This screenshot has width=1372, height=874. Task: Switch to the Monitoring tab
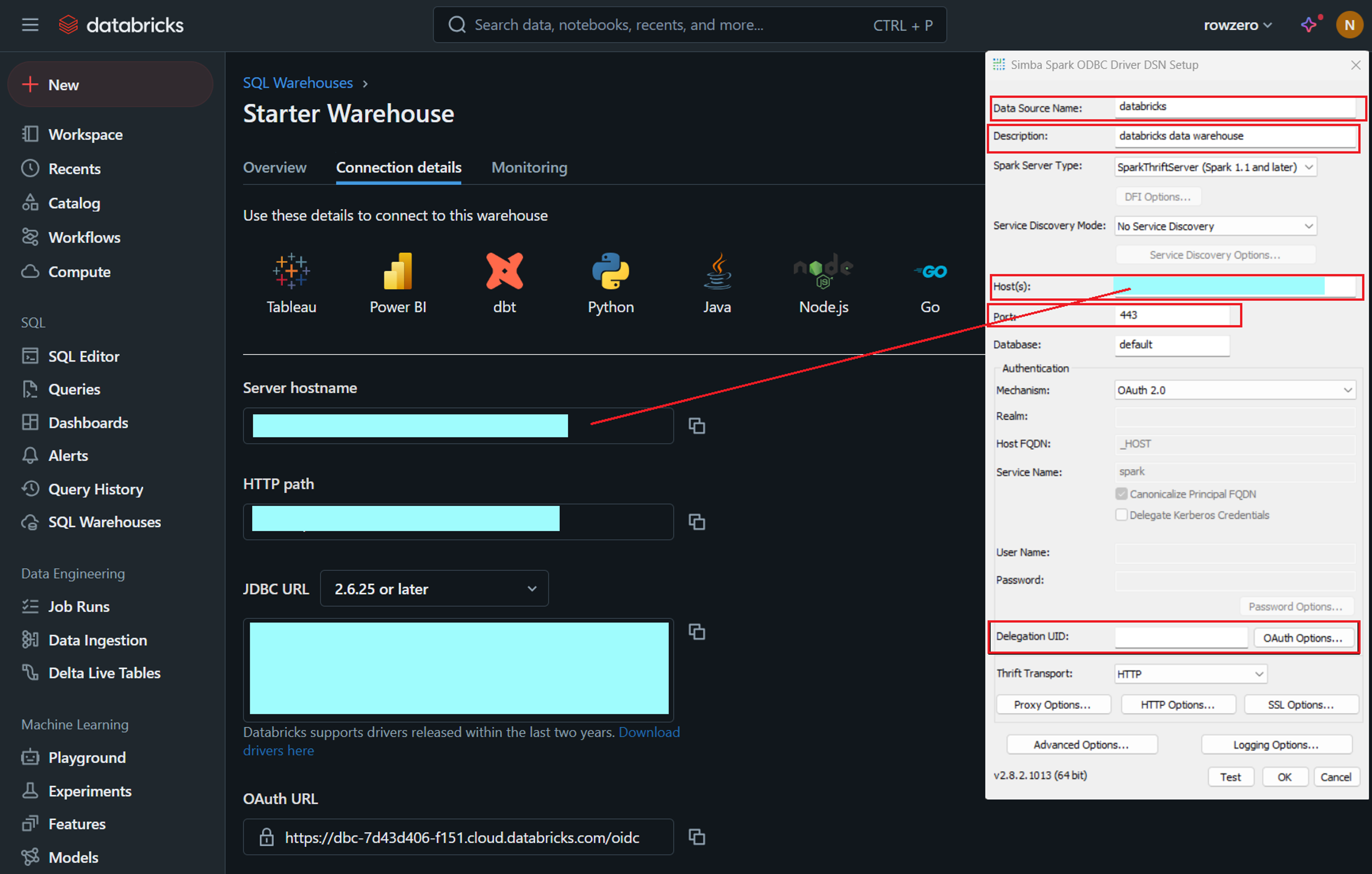click(x=529, y=168)
